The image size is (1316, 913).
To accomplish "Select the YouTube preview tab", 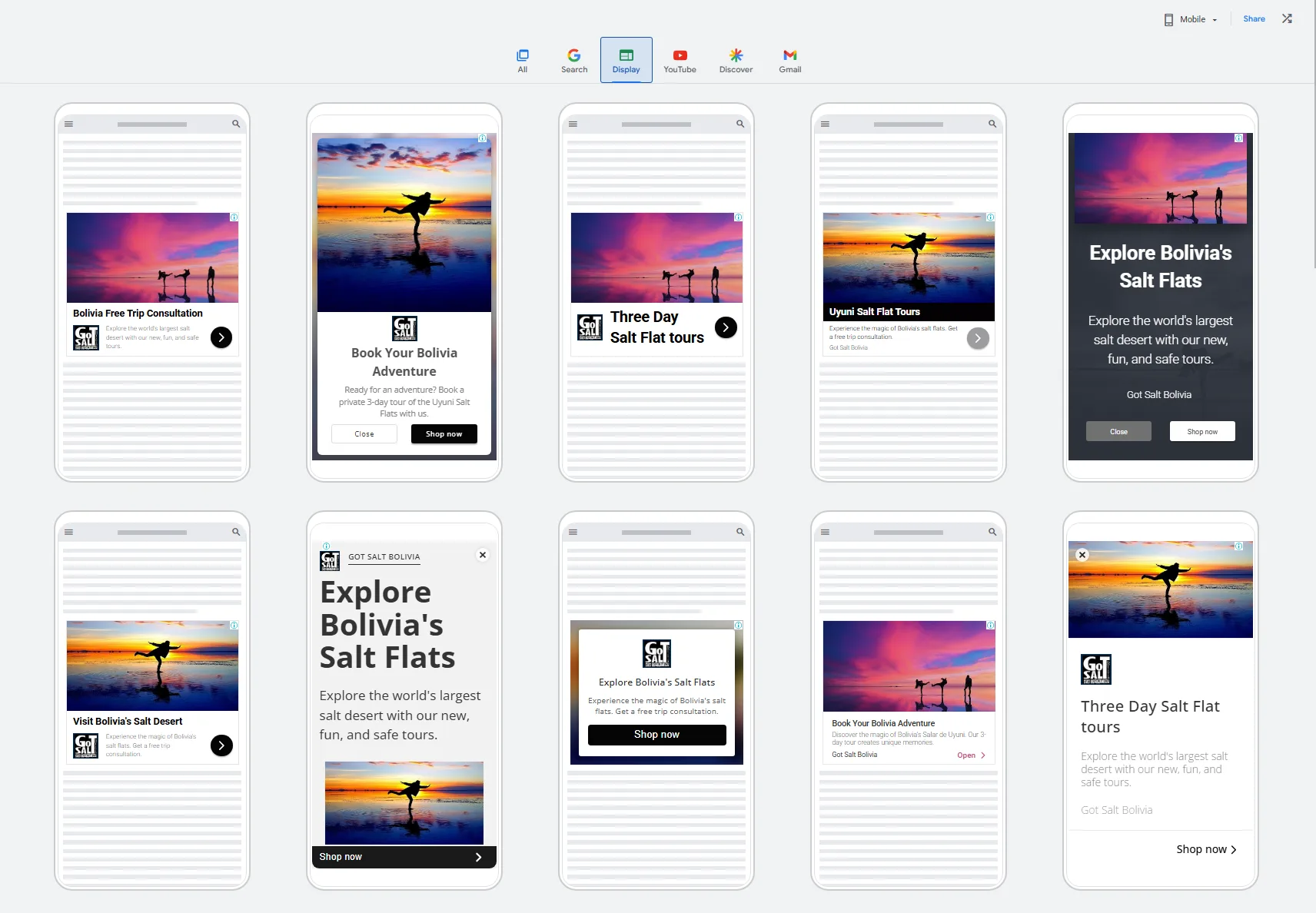I will click(680, 60).
